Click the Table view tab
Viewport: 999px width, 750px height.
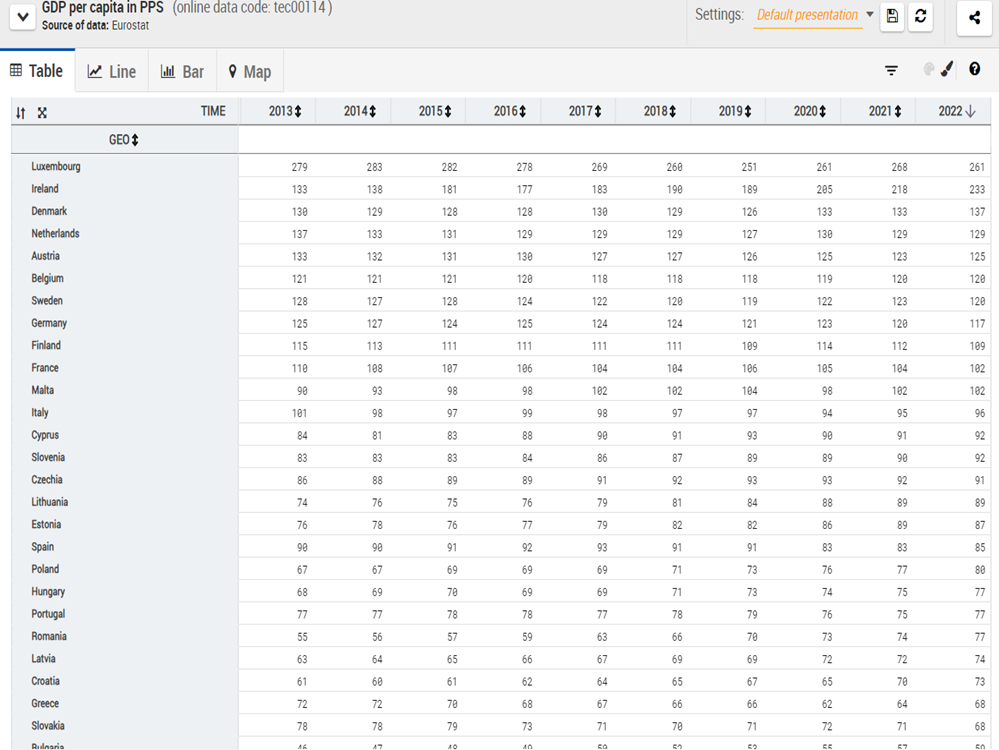[x=37, y=71]
